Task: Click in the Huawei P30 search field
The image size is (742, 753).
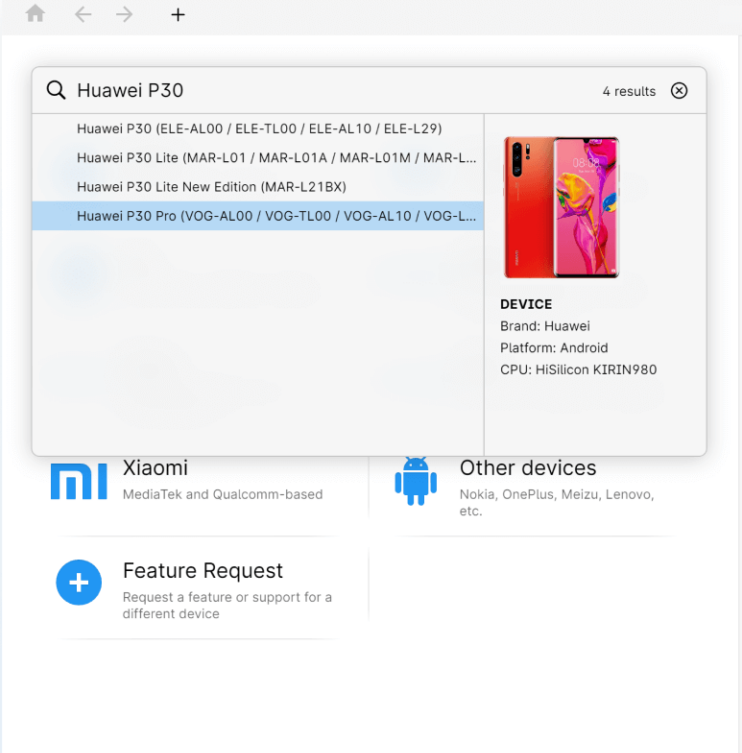Action: tap(336, 90)
